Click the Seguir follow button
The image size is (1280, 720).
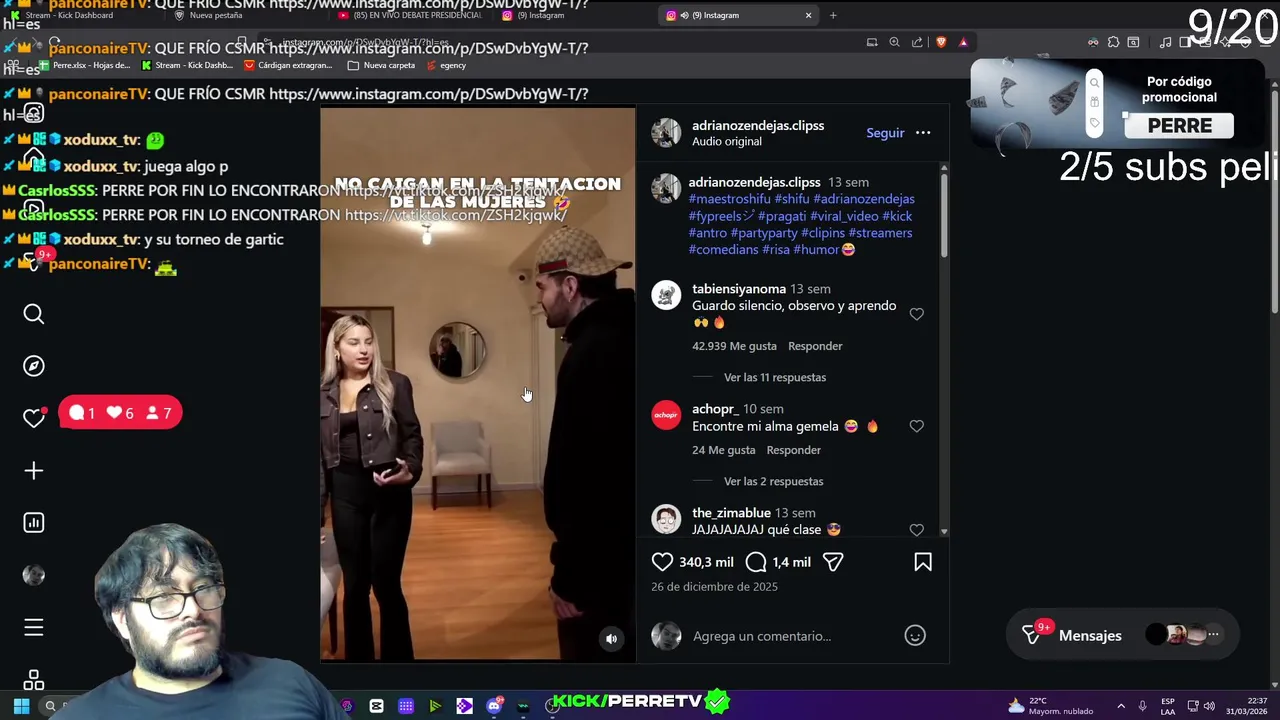coord(885,133)
